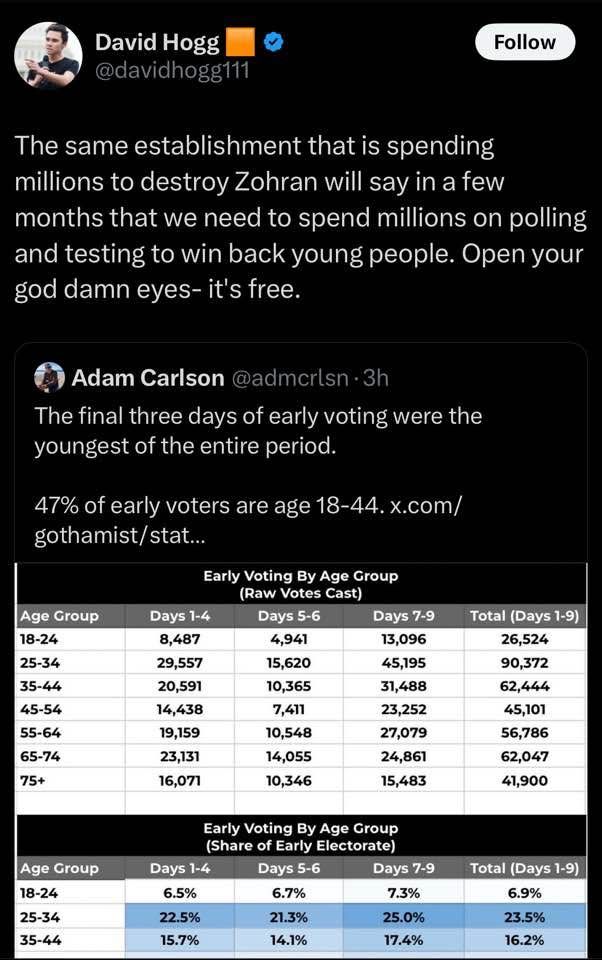Click Adam Carlson's small avatar
Viewport: 602px width, 960px height.
coord(50,378)
